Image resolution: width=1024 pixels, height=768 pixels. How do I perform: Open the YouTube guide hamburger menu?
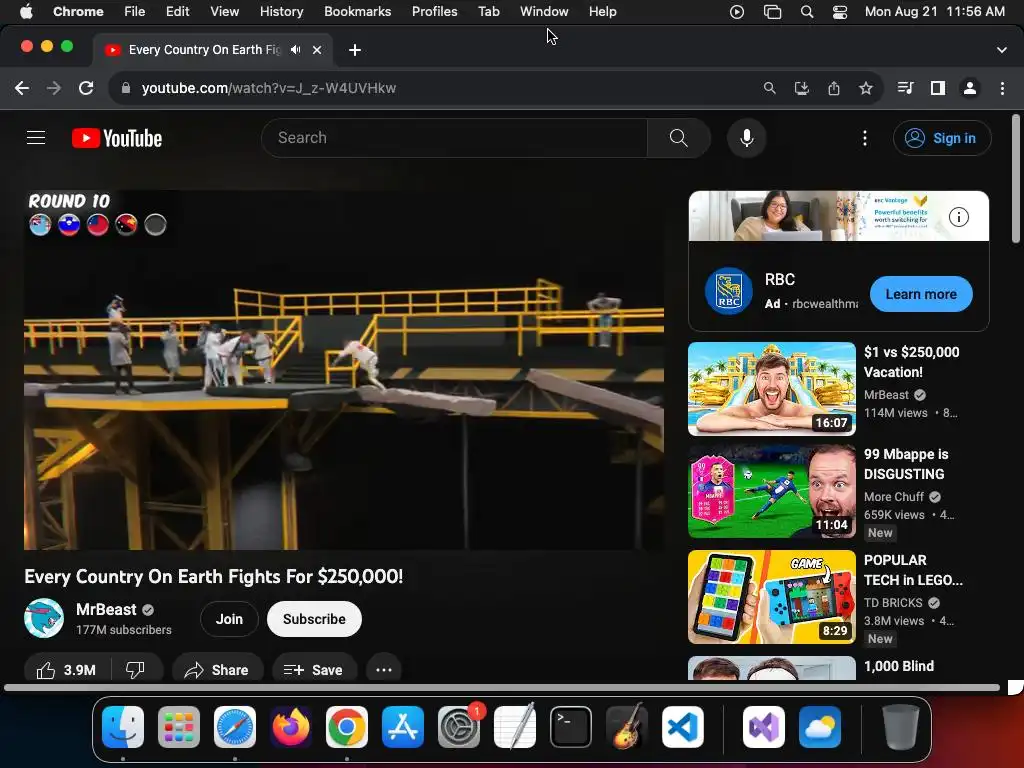pyautogui.click(x=36, y=138)
